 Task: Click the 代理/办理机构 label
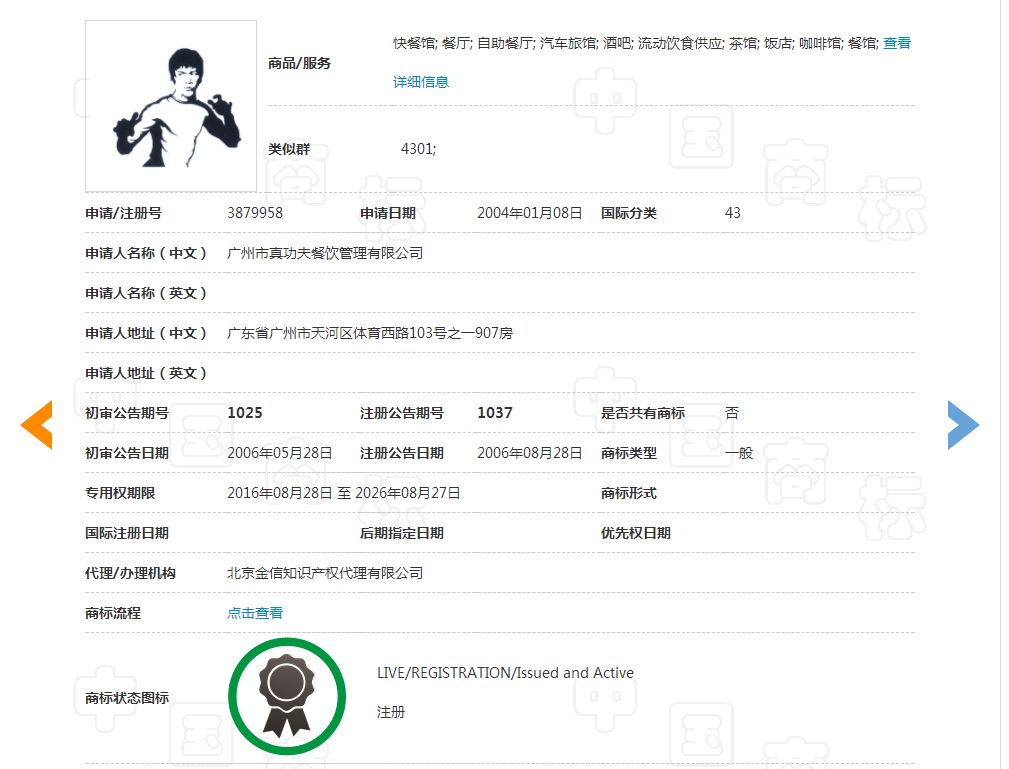(x=130, y=573)
